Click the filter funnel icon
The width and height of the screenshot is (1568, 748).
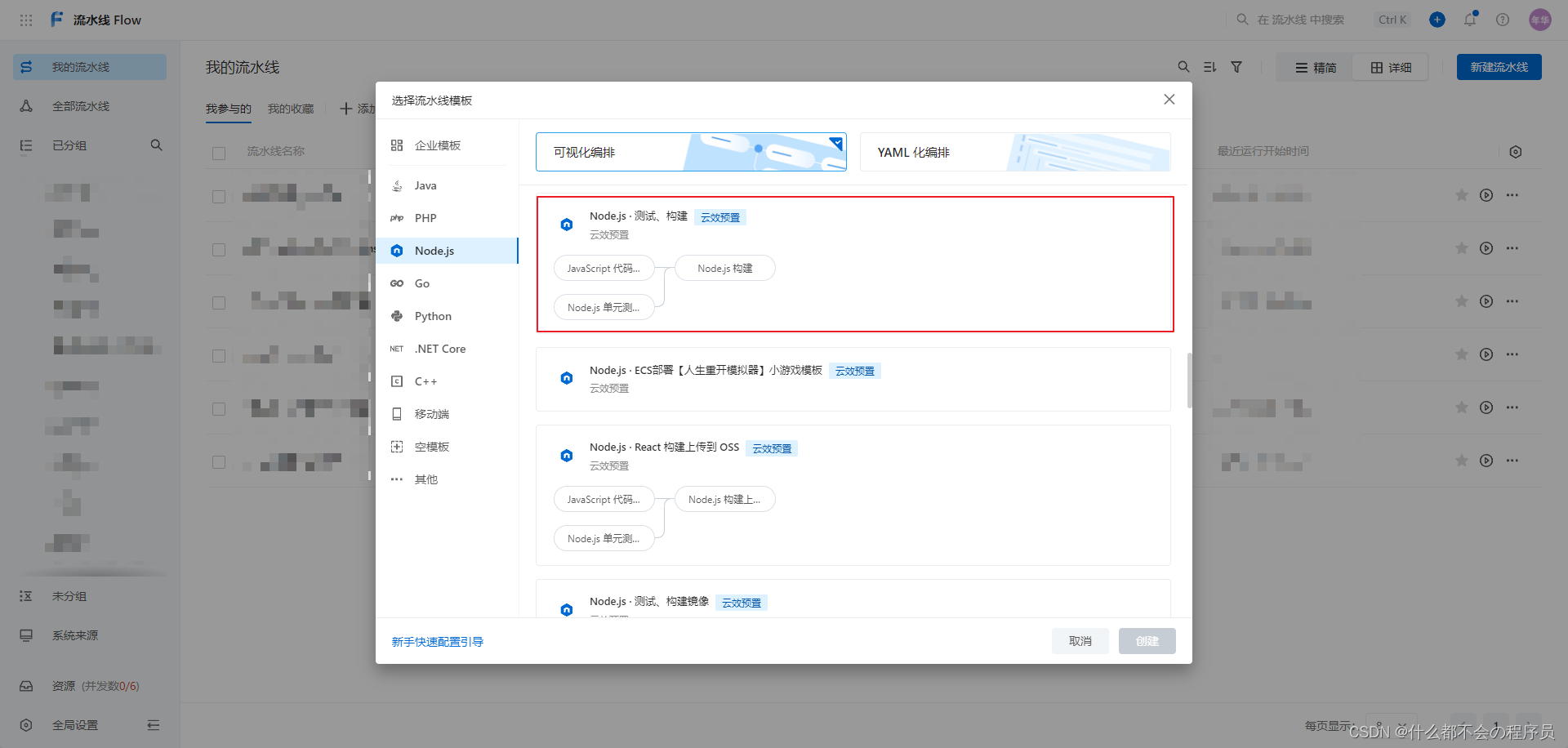(x=1236, y=67)
